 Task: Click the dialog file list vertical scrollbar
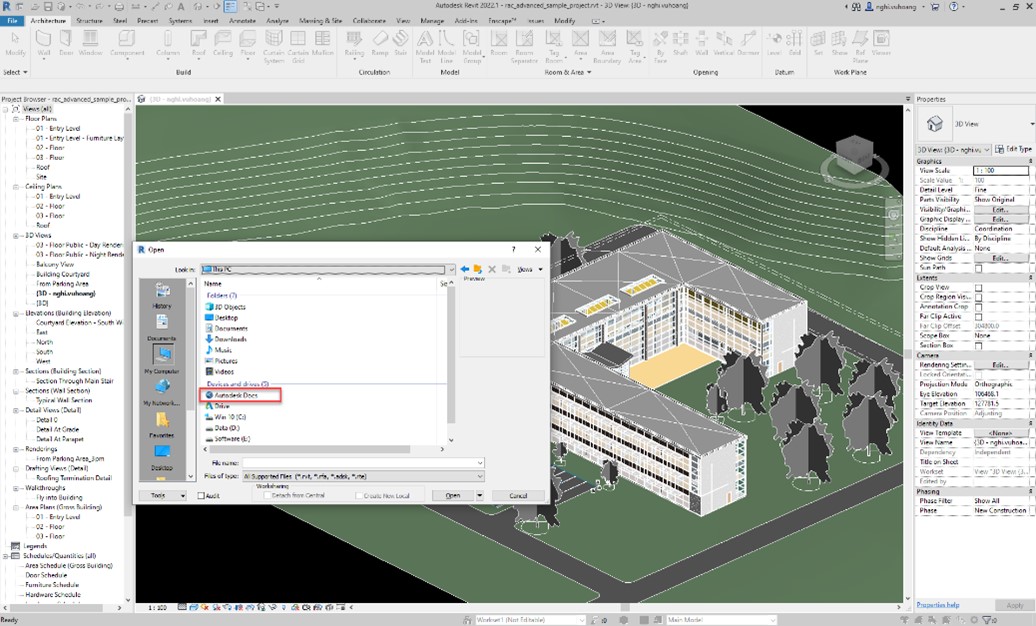click(x=451, y=361)
